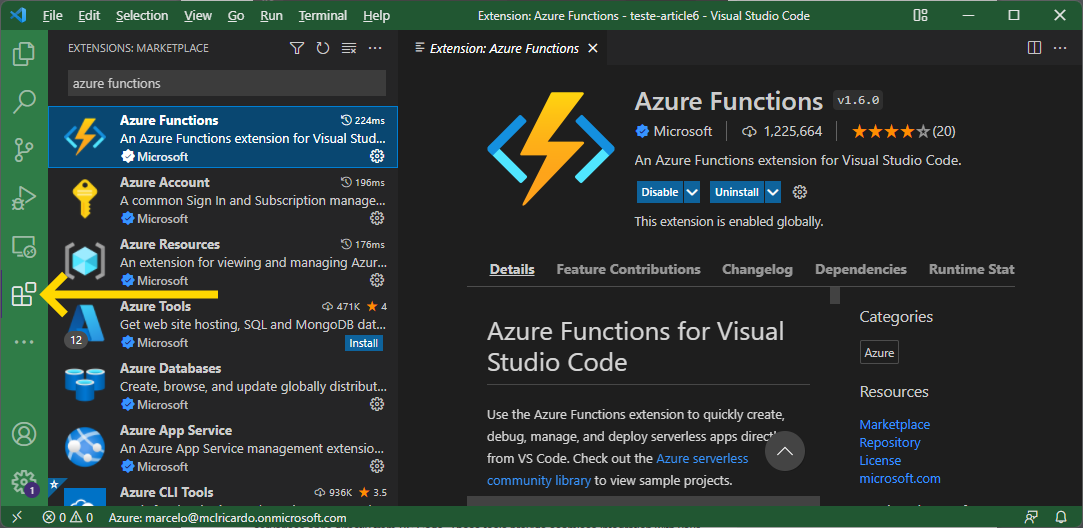Open the Visual Studio Code logo menu
This screenshot has width=1083, height=528.
pyautogui.click(x=17, y=15)
